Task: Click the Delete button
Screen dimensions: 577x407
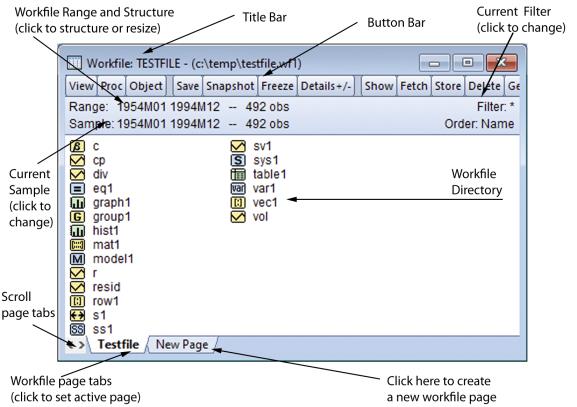Action: (x=484, y=86)
